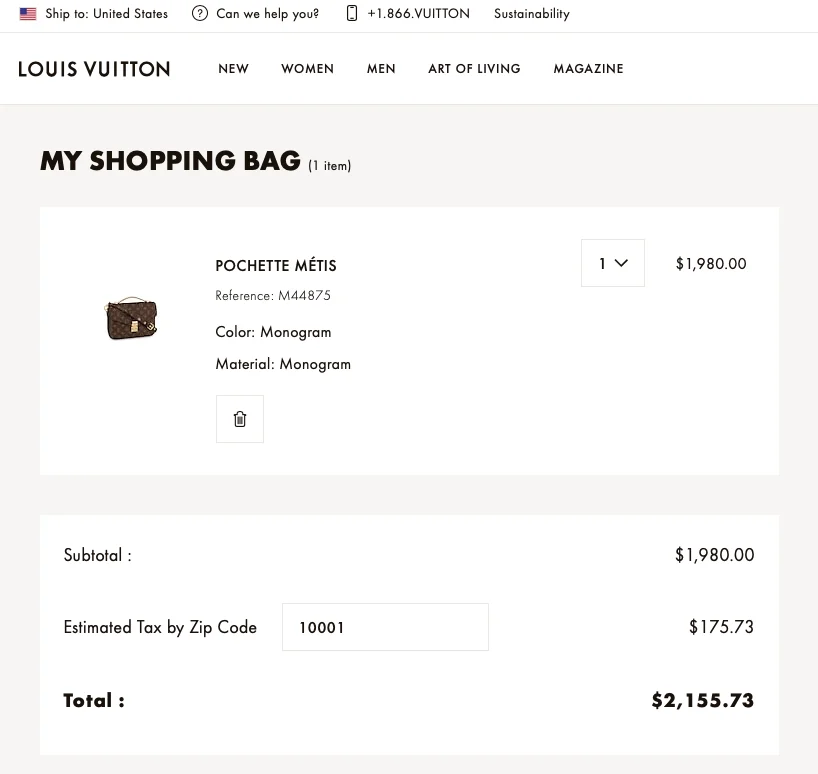The height and width of the screenshot is (774, 818).
Task: Click the Louis Vuitton logo
Action: (x=94, y=68)
